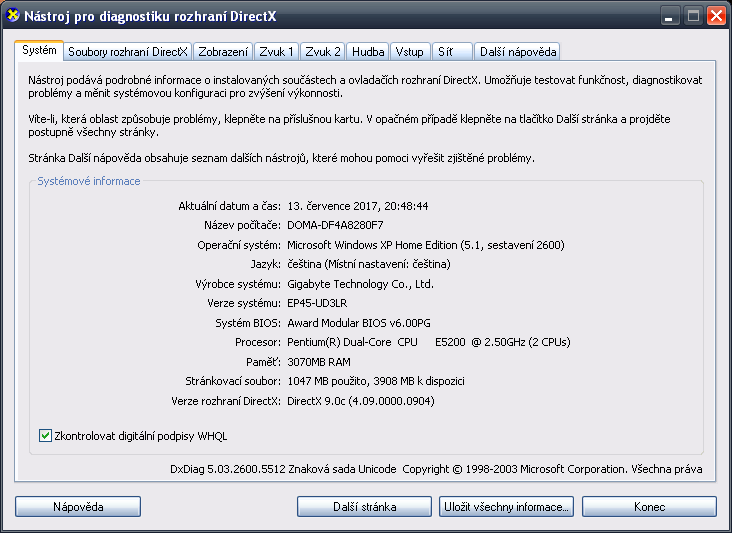Open the Soubory rozhraní DirectX tab

click(x=127, y=52)
